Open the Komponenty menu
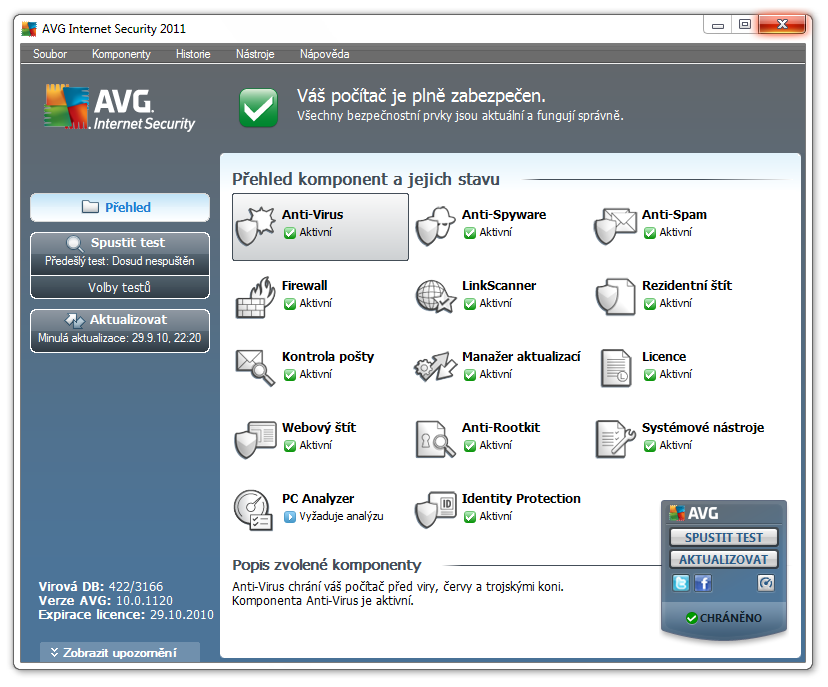Viewport: 828px width, 687px height. tap(121, 54)
